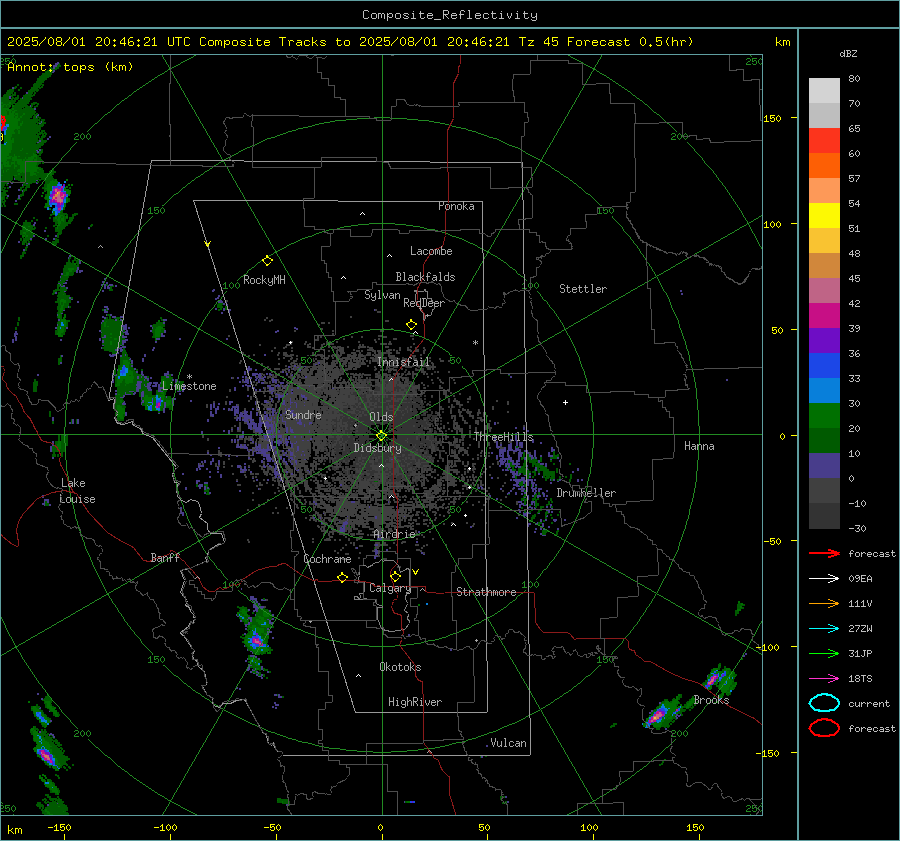Select the purple 36 dBZ color swatch

(x=824, y=340)
